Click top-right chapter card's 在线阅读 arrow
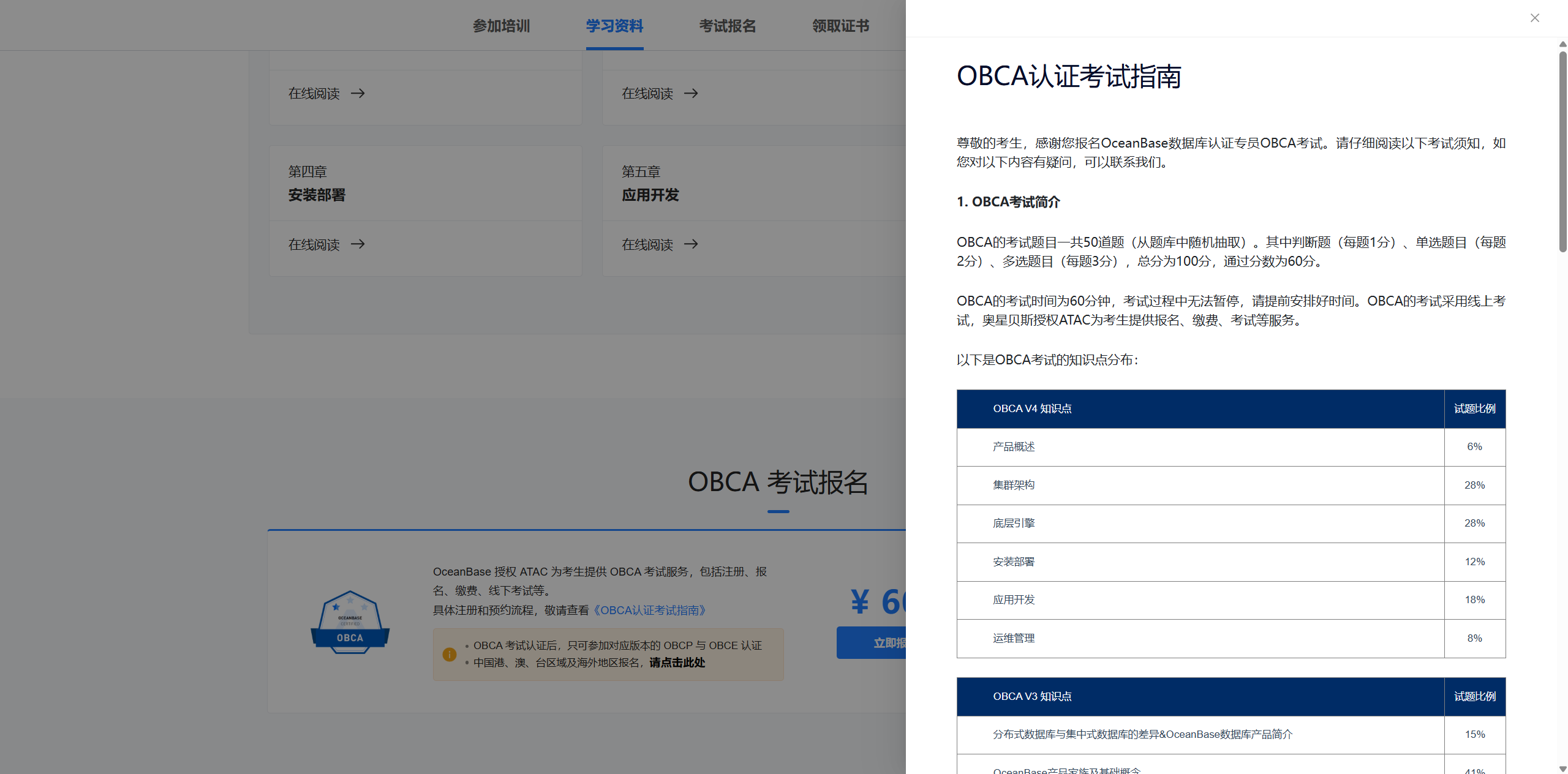The image size is (1568, 774). click(x=691, y=93)
